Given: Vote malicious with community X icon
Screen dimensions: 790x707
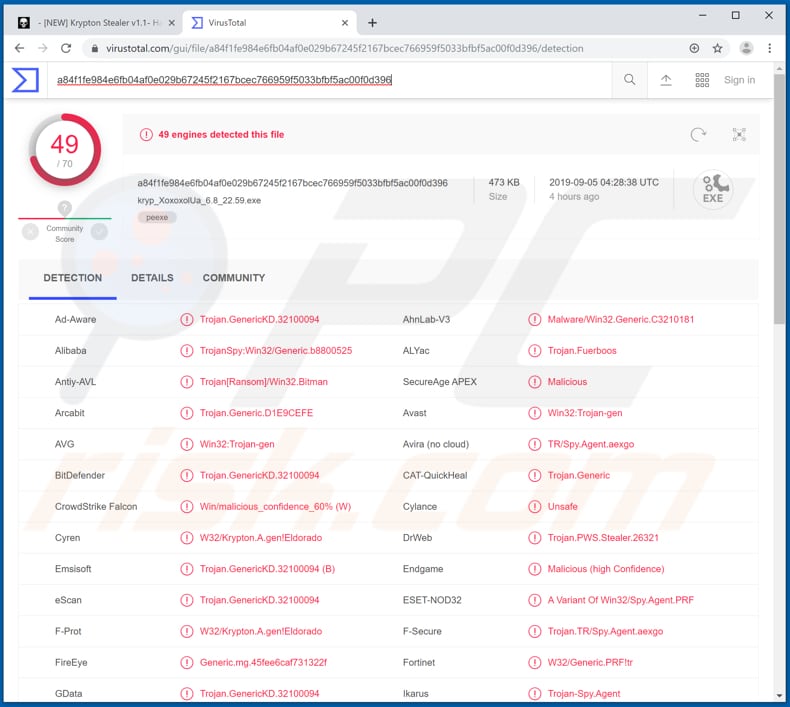Looking at the screenshot, I should [30, 231].
